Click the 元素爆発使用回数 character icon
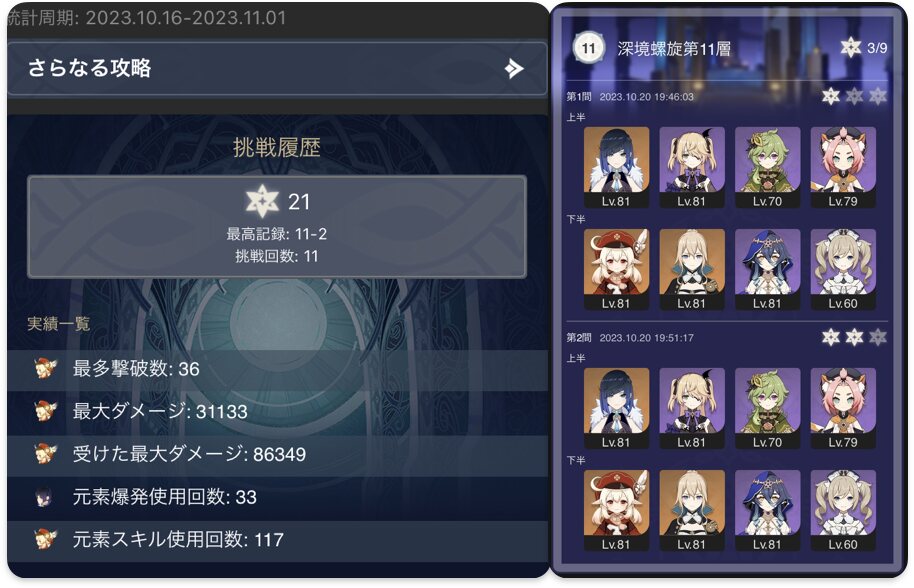Image resolution: width=914 pixels, height=588 pixels. click(44, 497)
